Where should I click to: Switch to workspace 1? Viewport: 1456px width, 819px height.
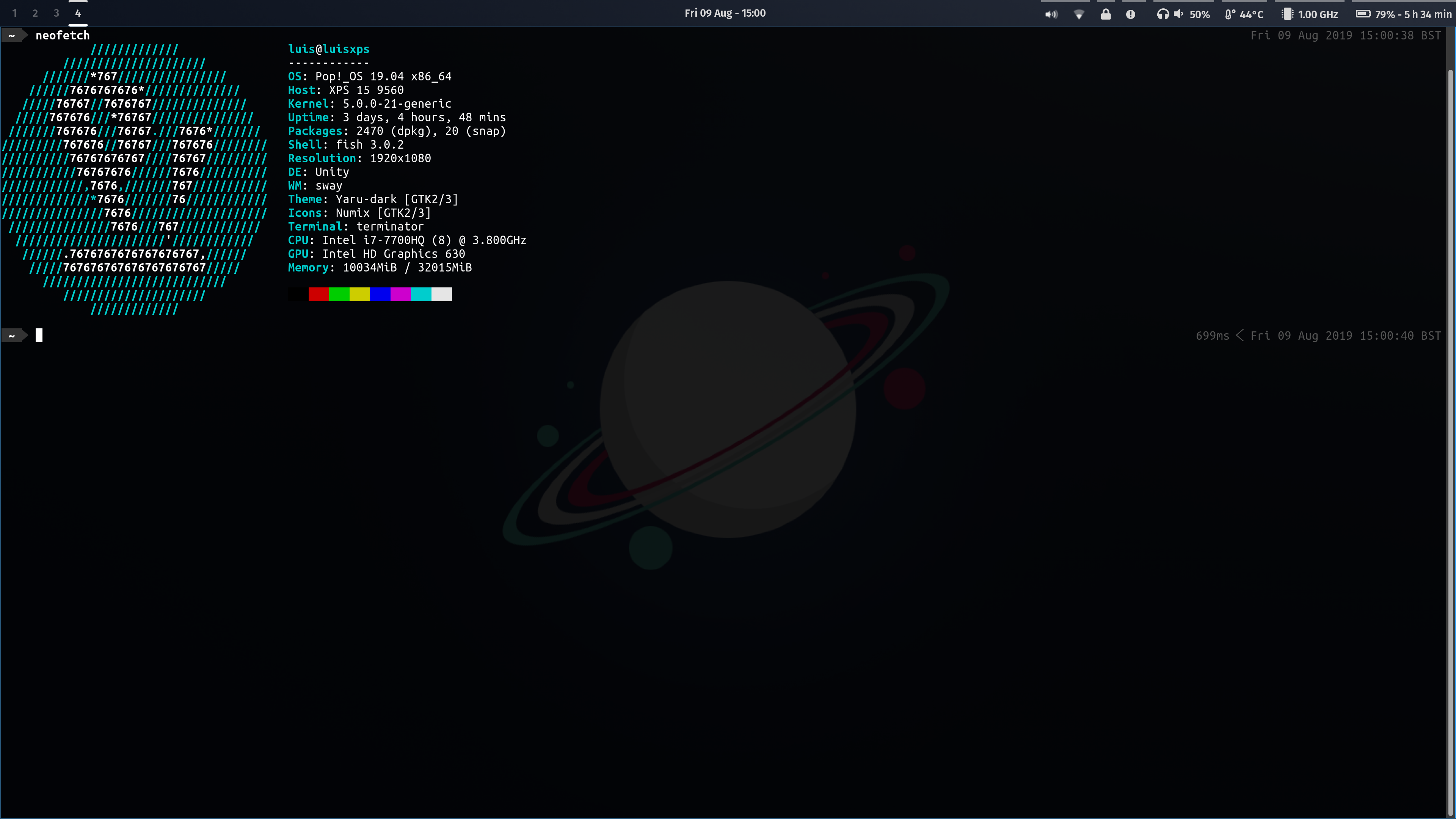pyautogui.click(x=14, y=13)
